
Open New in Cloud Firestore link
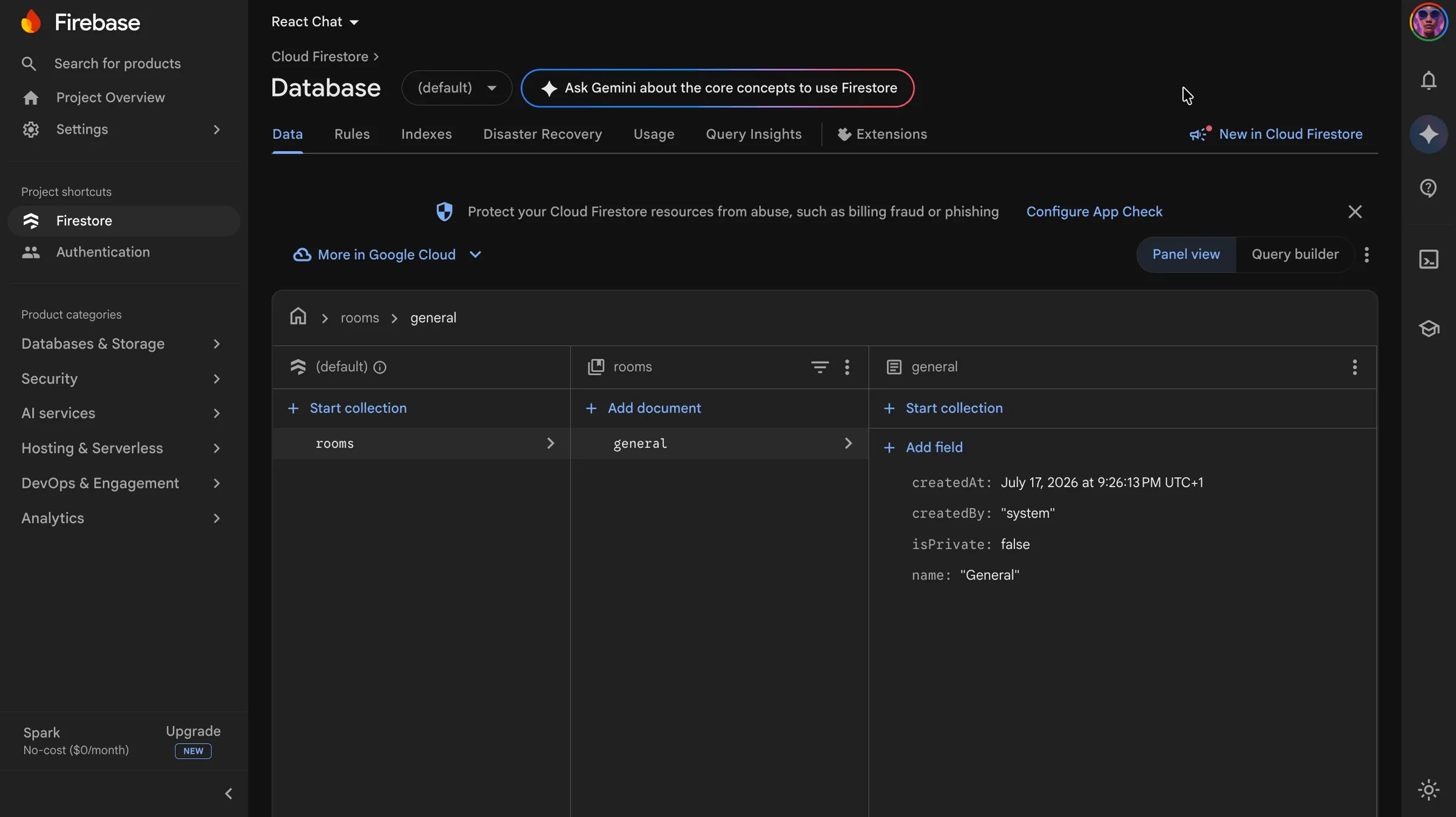pyautogui.click(x=1290, y=134)
